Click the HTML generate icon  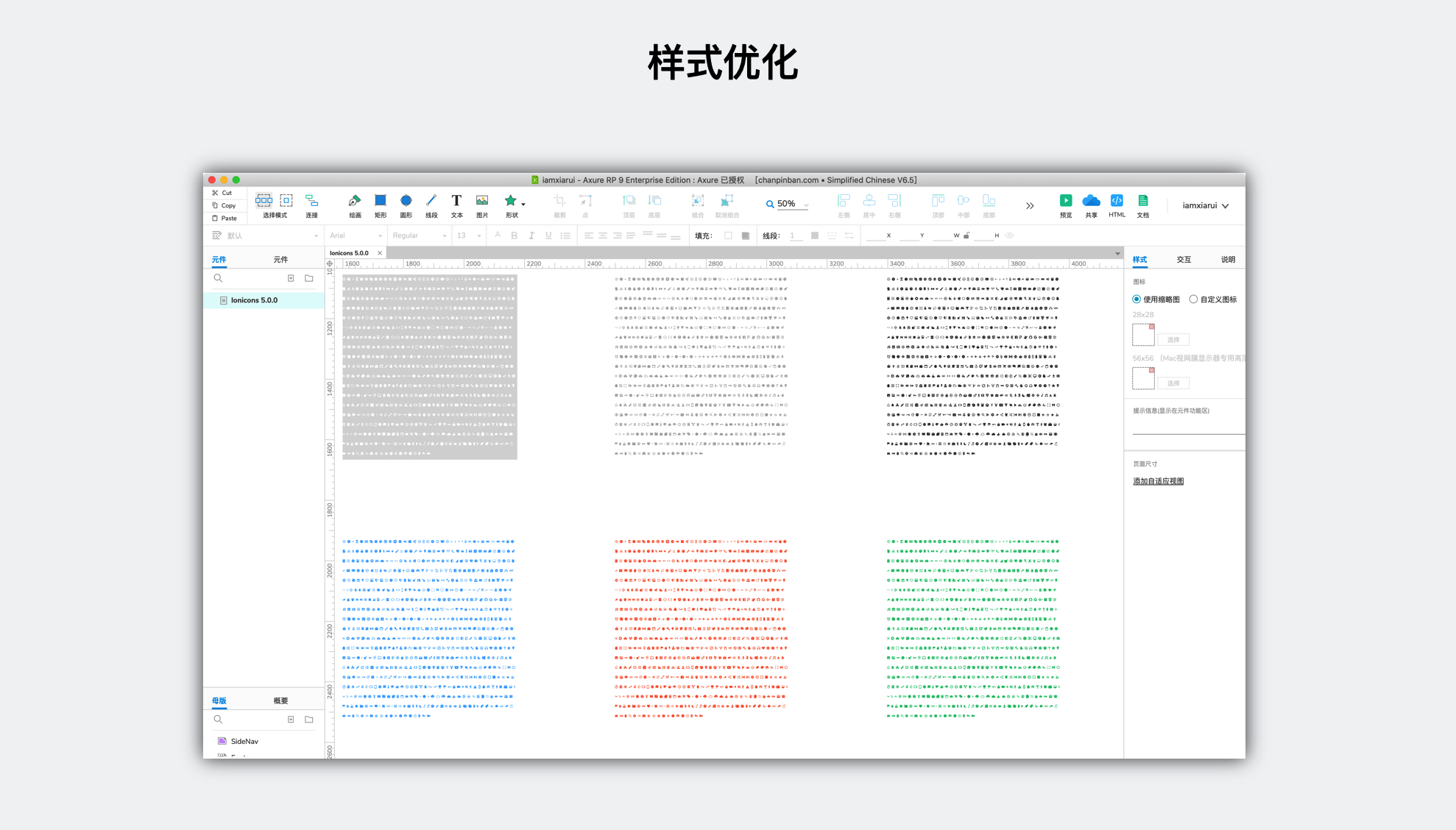[1117, 201]
